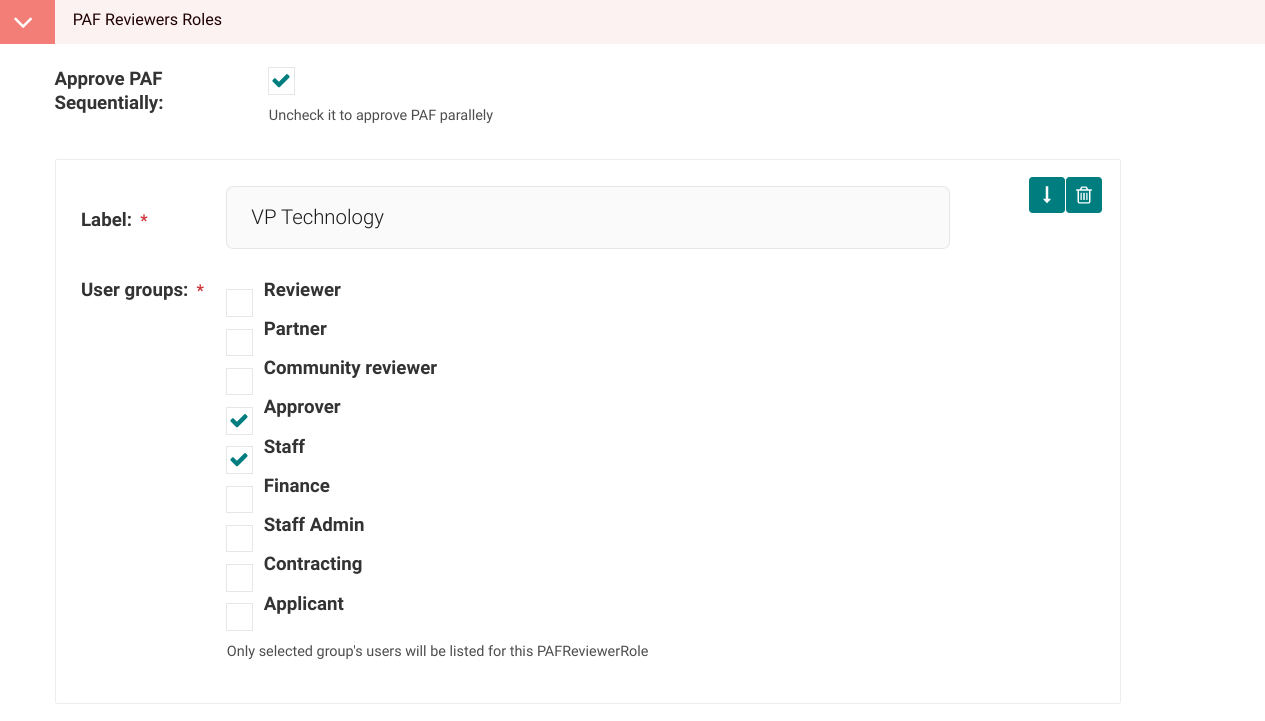
Task: Enable the Reviewer user group
Action: pos(239,302)
